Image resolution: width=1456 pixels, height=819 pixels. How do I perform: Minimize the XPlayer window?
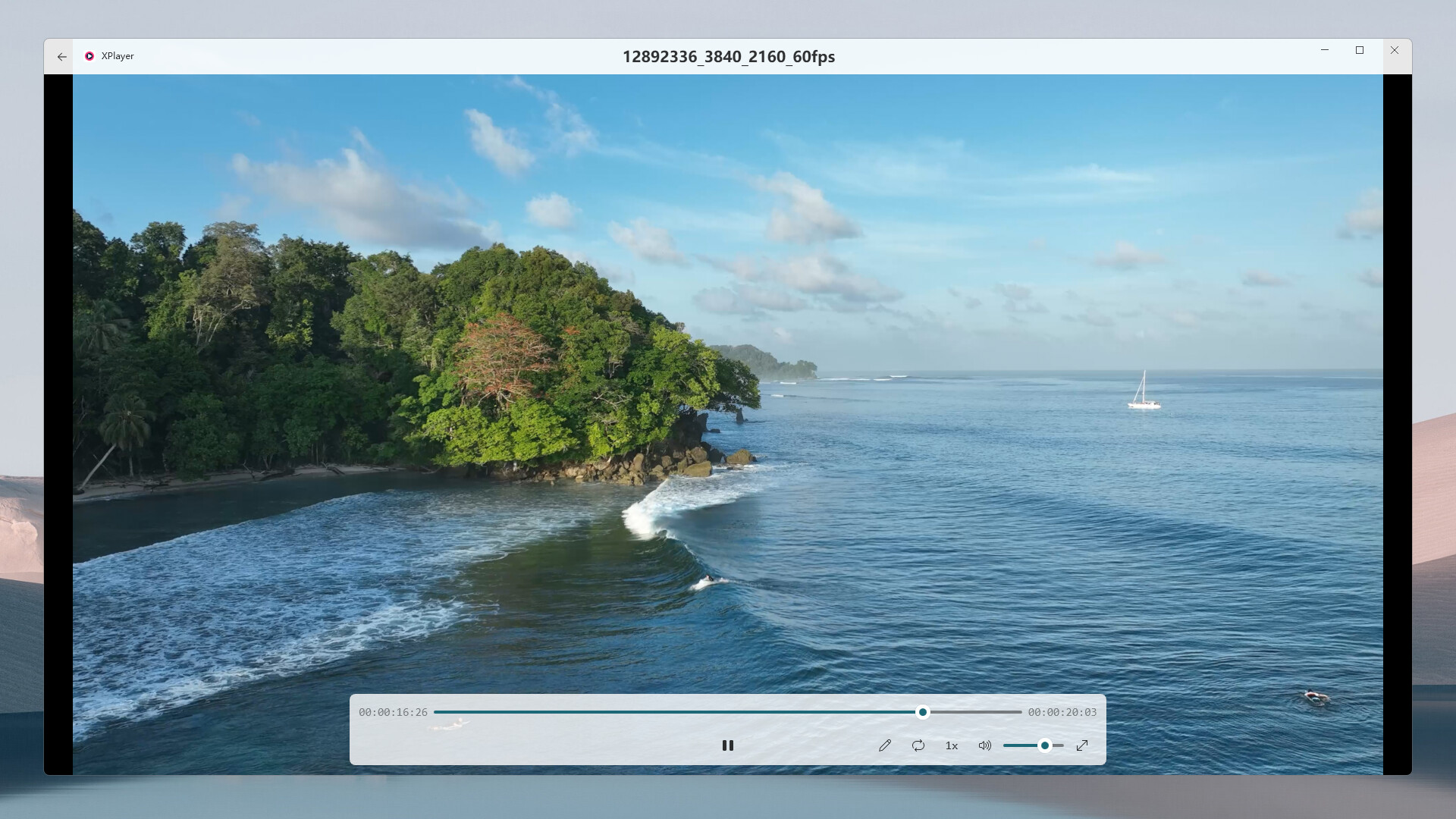coord(1325,50)
